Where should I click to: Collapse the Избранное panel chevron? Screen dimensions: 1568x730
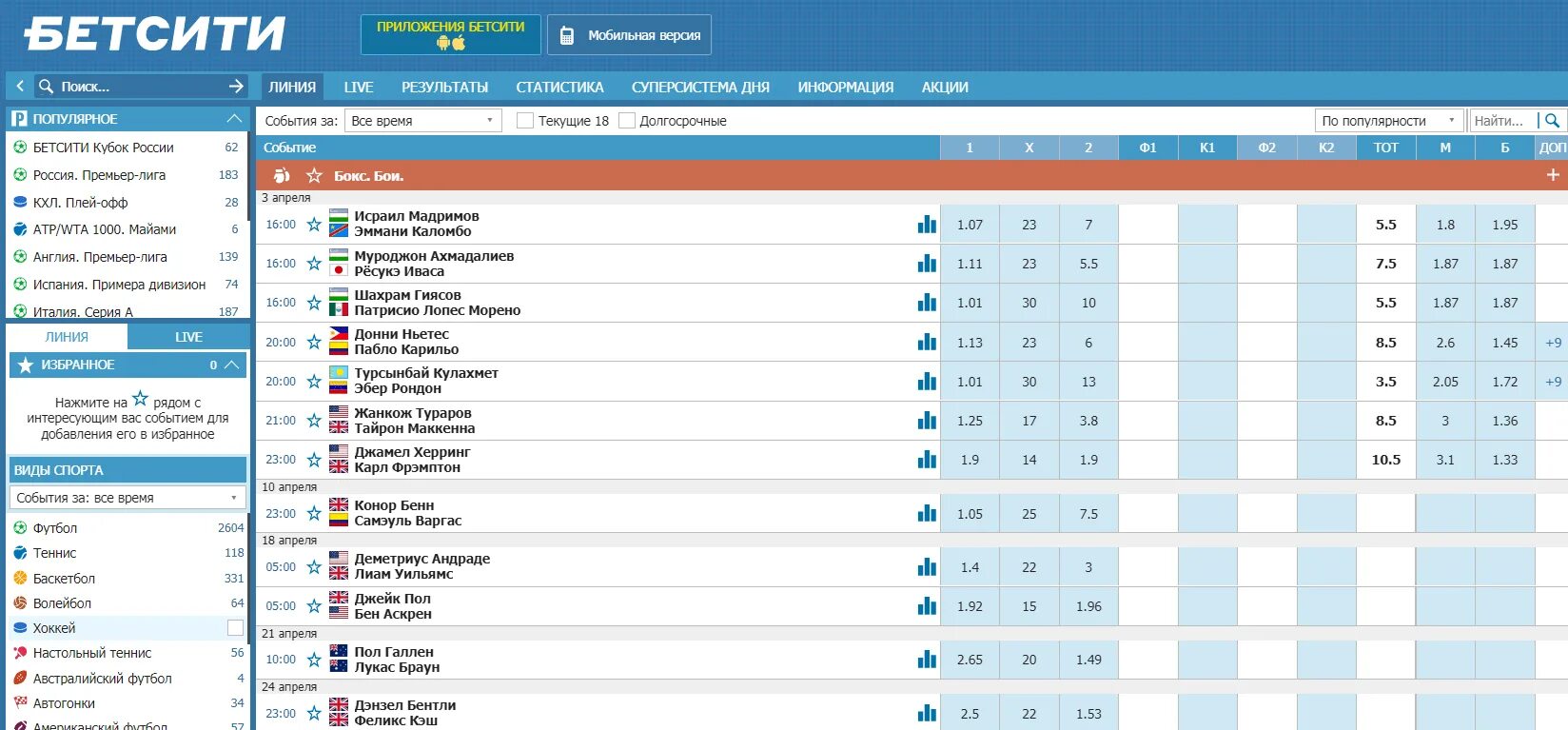pyautogui.click(x=233, y=365)
